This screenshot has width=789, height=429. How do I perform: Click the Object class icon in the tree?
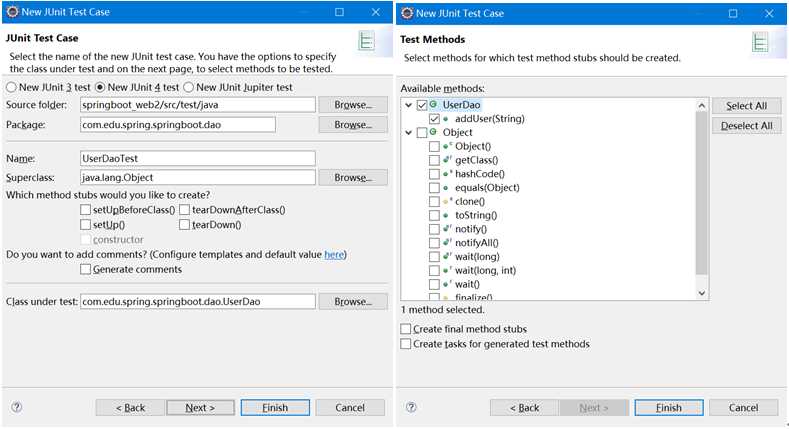click(x=433, y=132)
